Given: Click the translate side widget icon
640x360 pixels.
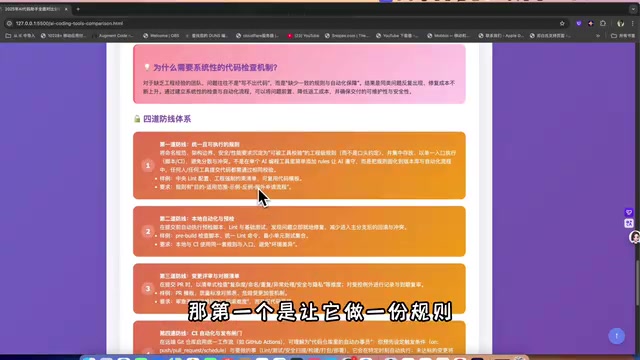Looking at the screenshot, I should coord(629,223).
